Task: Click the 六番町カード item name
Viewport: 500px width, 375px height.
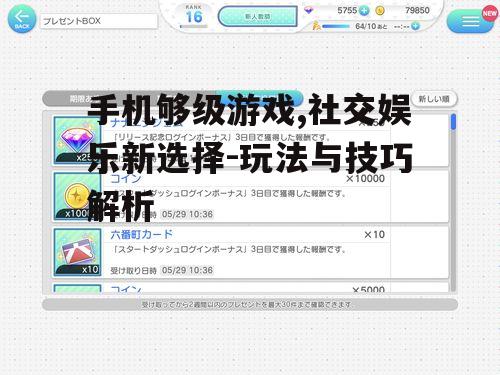Action: [x=141, y=235]
